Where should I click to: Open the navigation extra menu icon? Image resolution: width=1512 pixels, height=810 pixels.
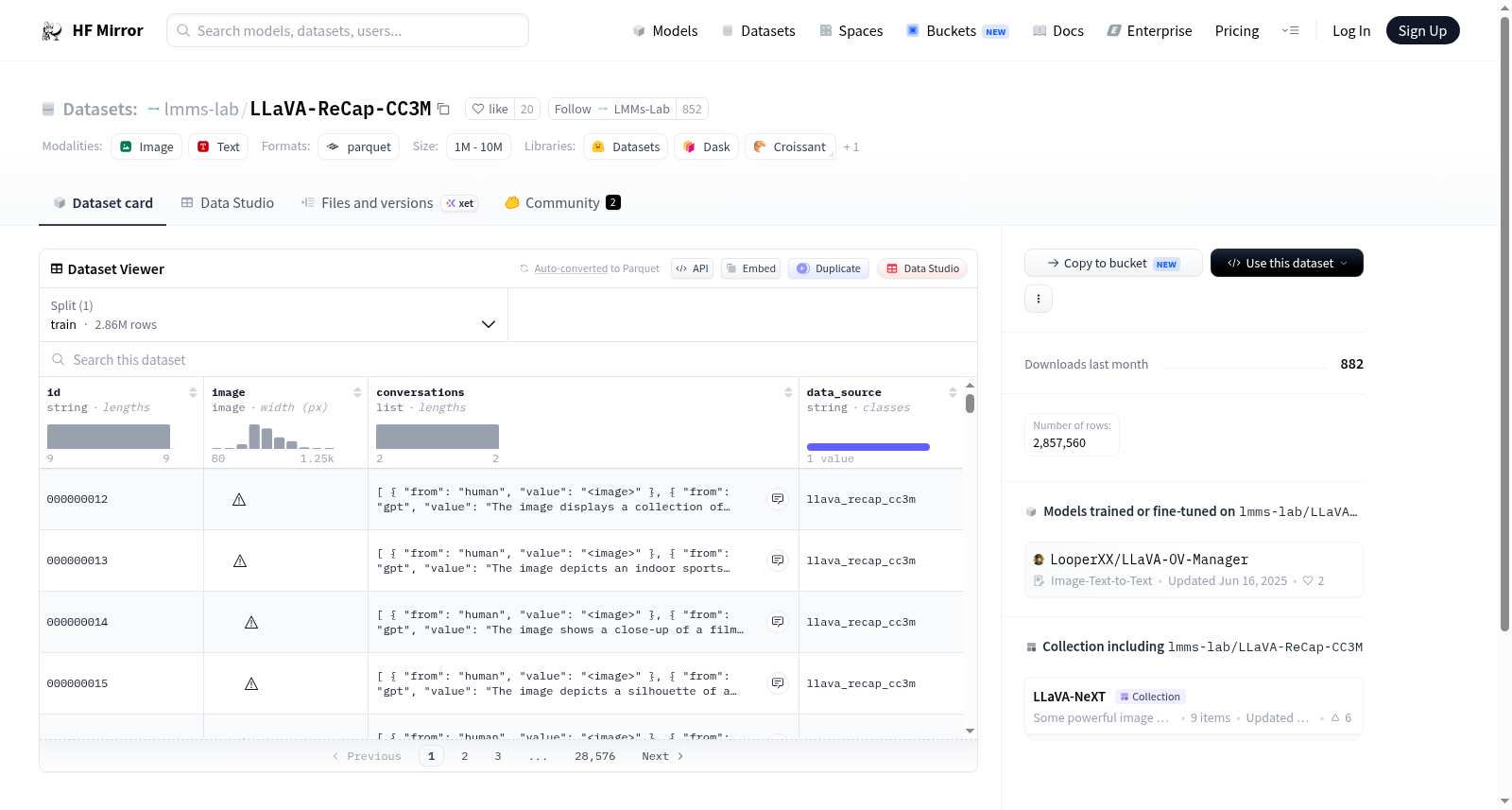pyautogui.click(x=1290, y=30)
